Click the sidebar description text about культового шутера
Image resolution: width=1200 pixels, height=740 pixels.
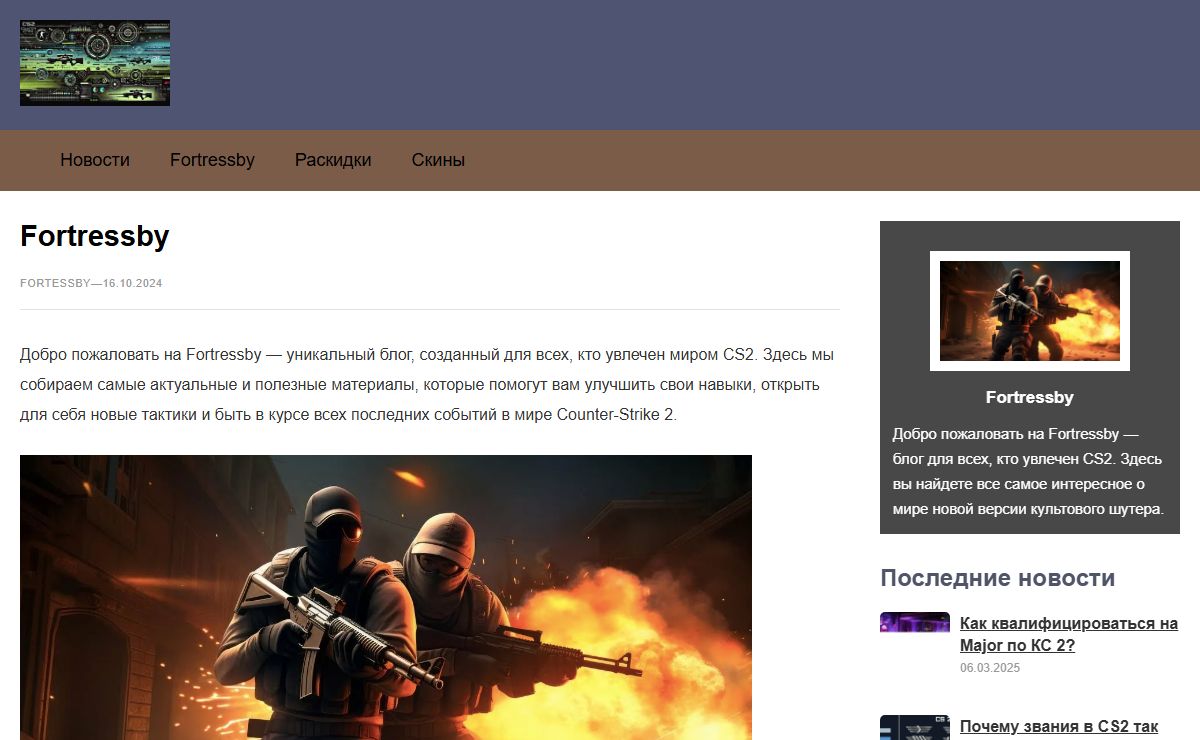click(1029, 472)
